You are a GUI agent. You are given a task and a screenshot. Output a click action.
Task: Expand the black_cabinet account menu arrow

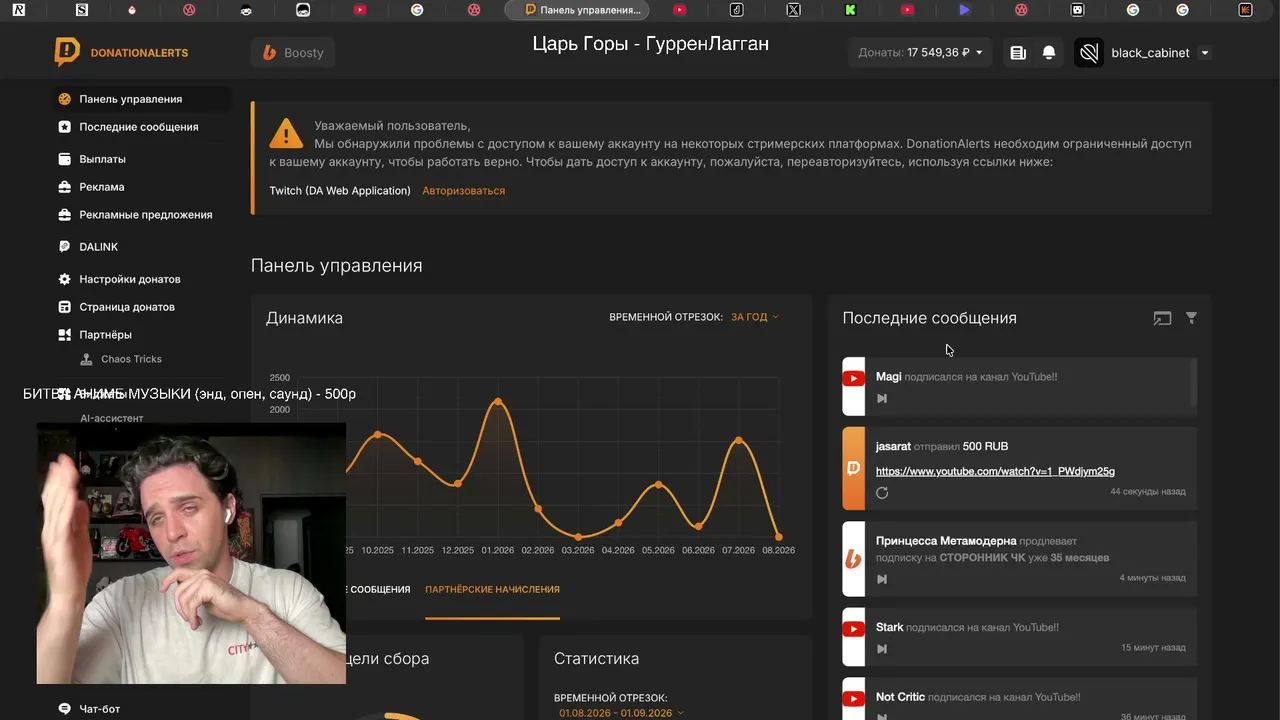click(1205, 53)
